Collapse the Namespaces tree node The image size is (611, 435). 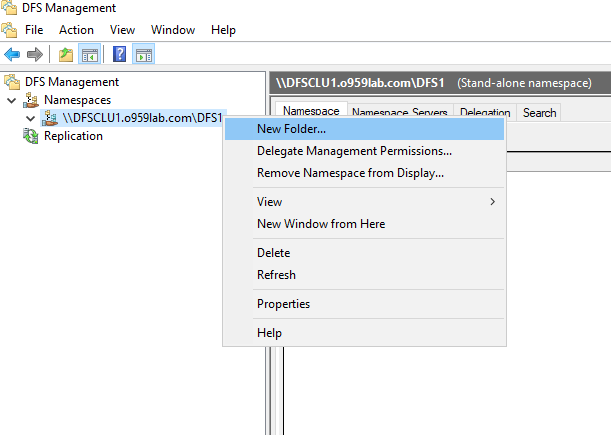click(x=12, y=100)
